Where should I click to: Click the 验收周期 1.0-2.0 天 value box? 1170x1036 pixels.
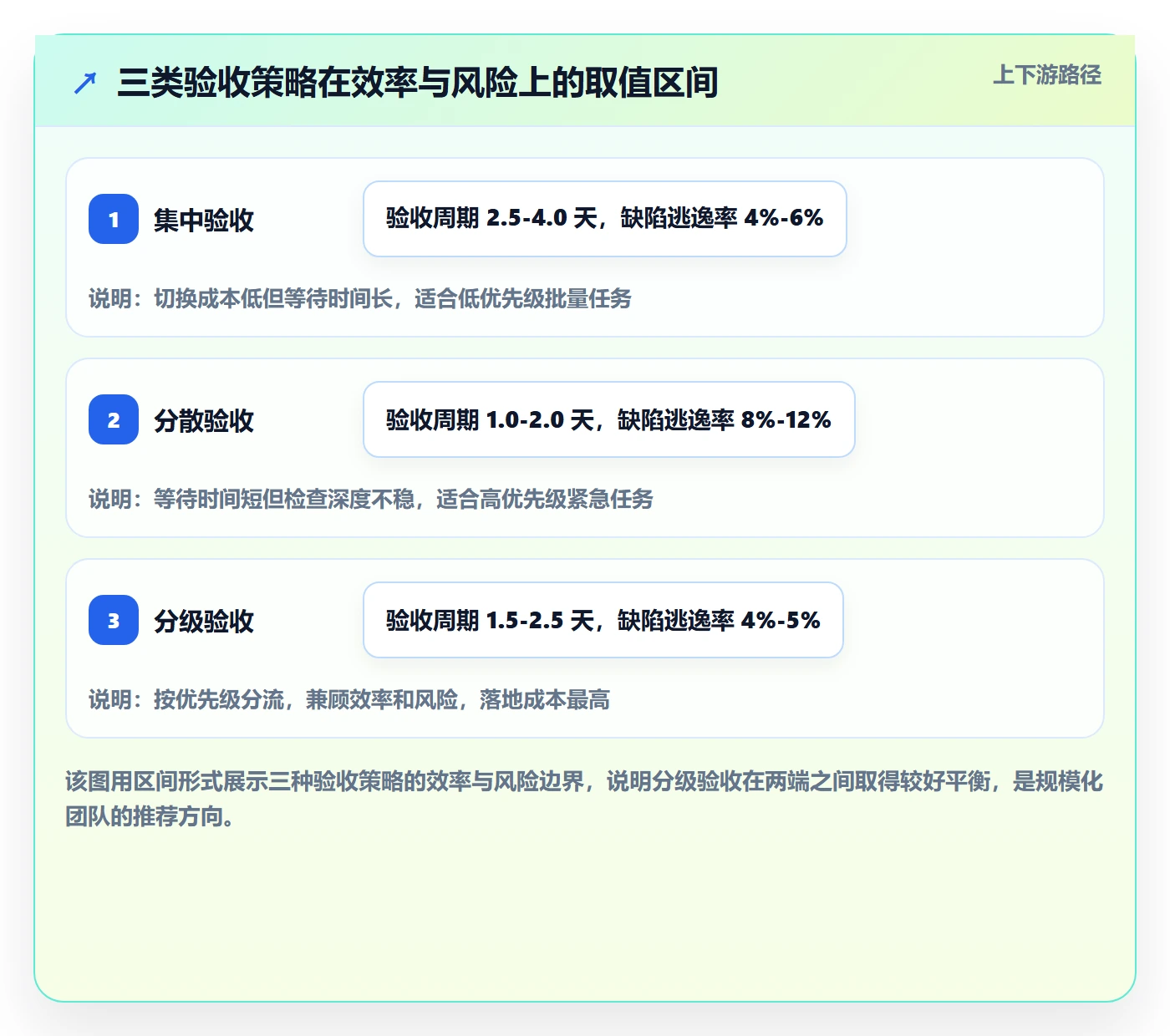[x=609, y=419]
